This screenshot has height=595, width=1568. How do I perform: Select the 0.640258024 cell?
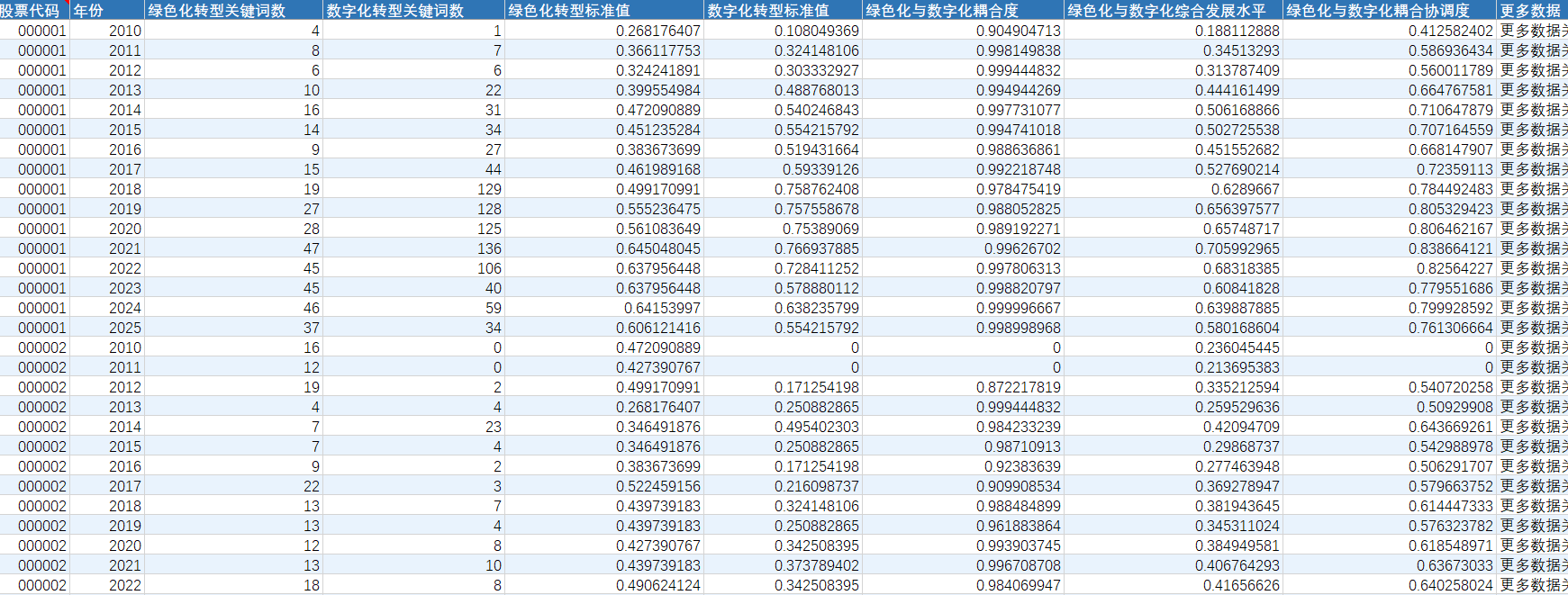1389,585
